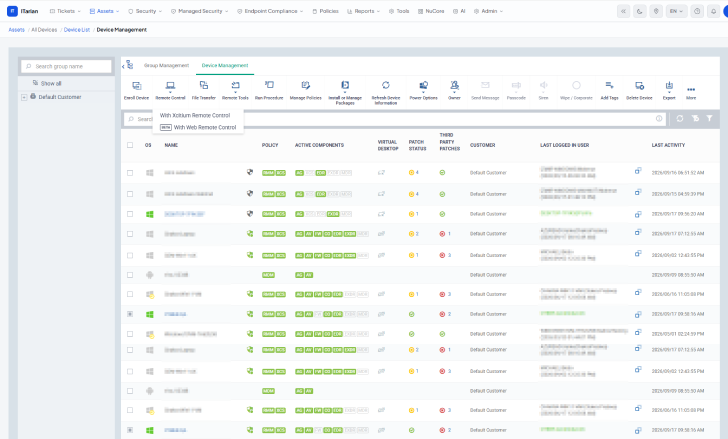Check the box for the 04:59:39 PM device row
Image resolution: width=728 pixels, height=439 pixels.
pos(130,194)
